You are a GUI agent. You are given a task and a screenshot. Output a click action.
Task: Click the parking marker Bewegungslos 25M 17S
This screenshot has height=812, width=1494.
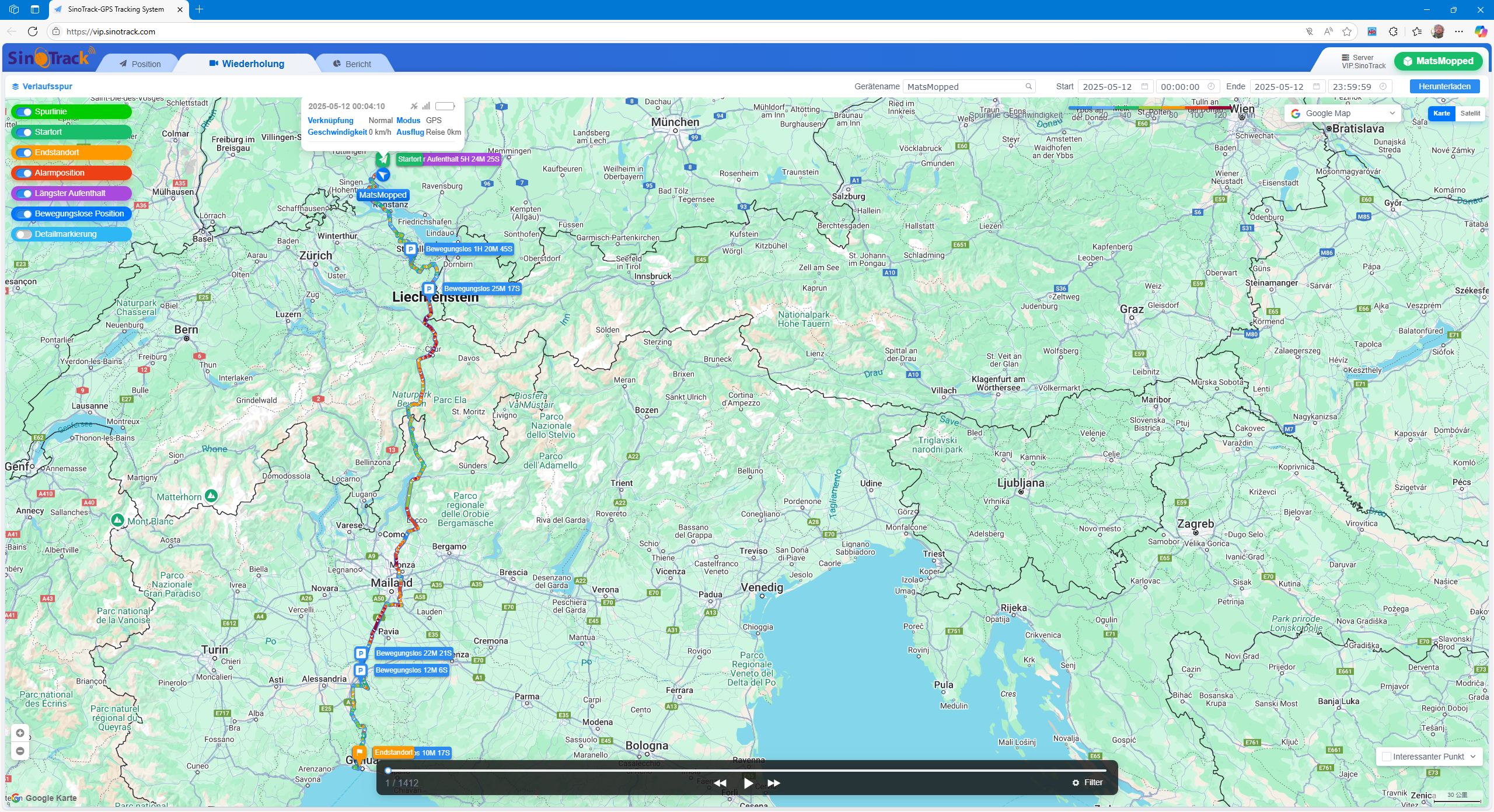[429, 289]
